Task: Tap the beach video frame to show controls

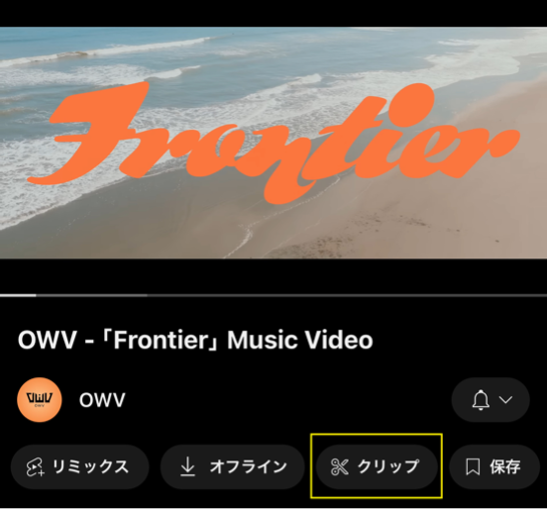Action: (x=273, y=143)
